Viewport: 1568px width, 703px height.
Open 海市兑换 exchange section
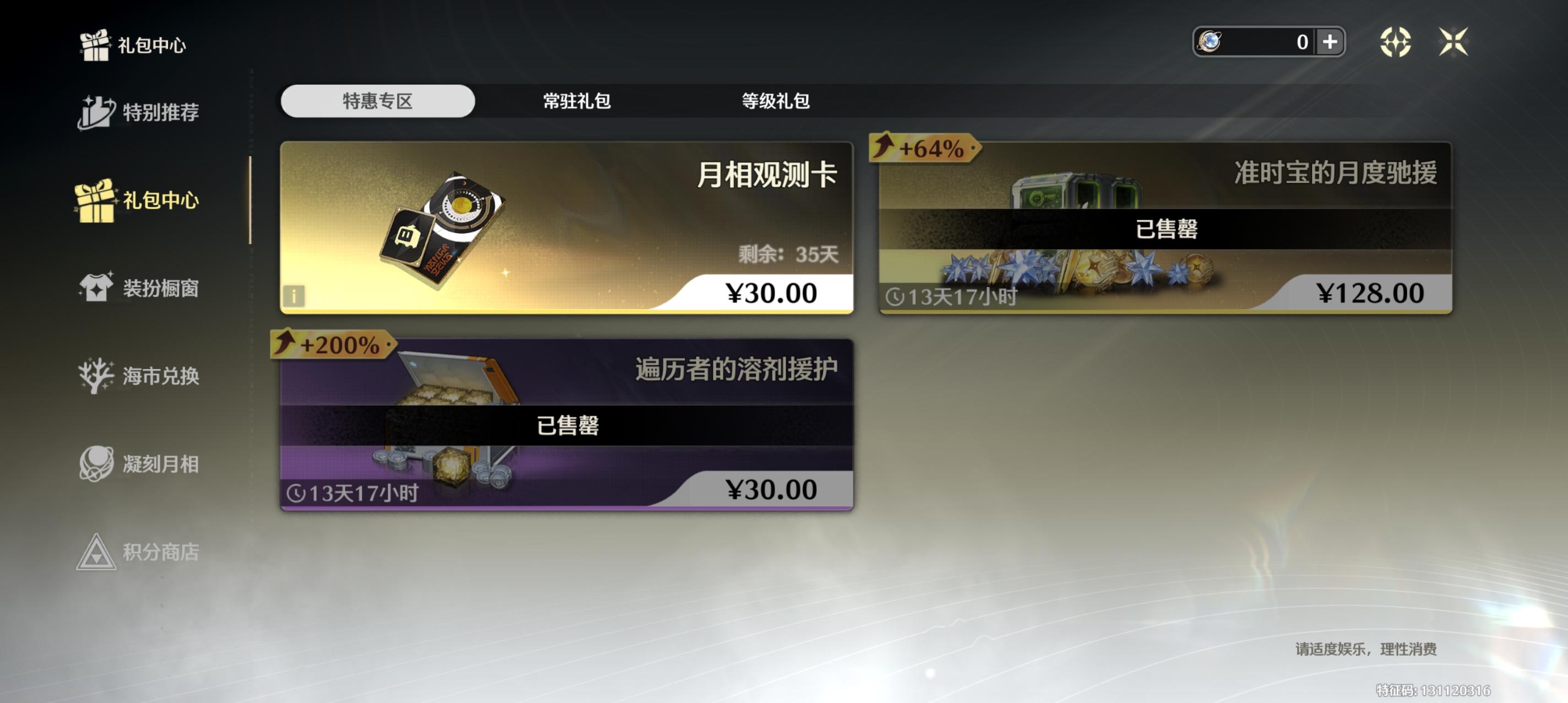coord(139,375)
